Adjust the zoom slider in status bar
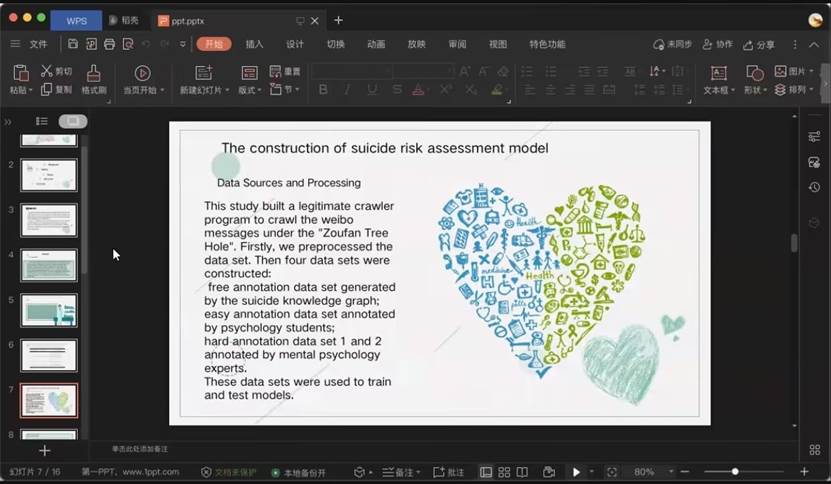The height and width of the screenshot is (484, 831). [x=735, y=472]
